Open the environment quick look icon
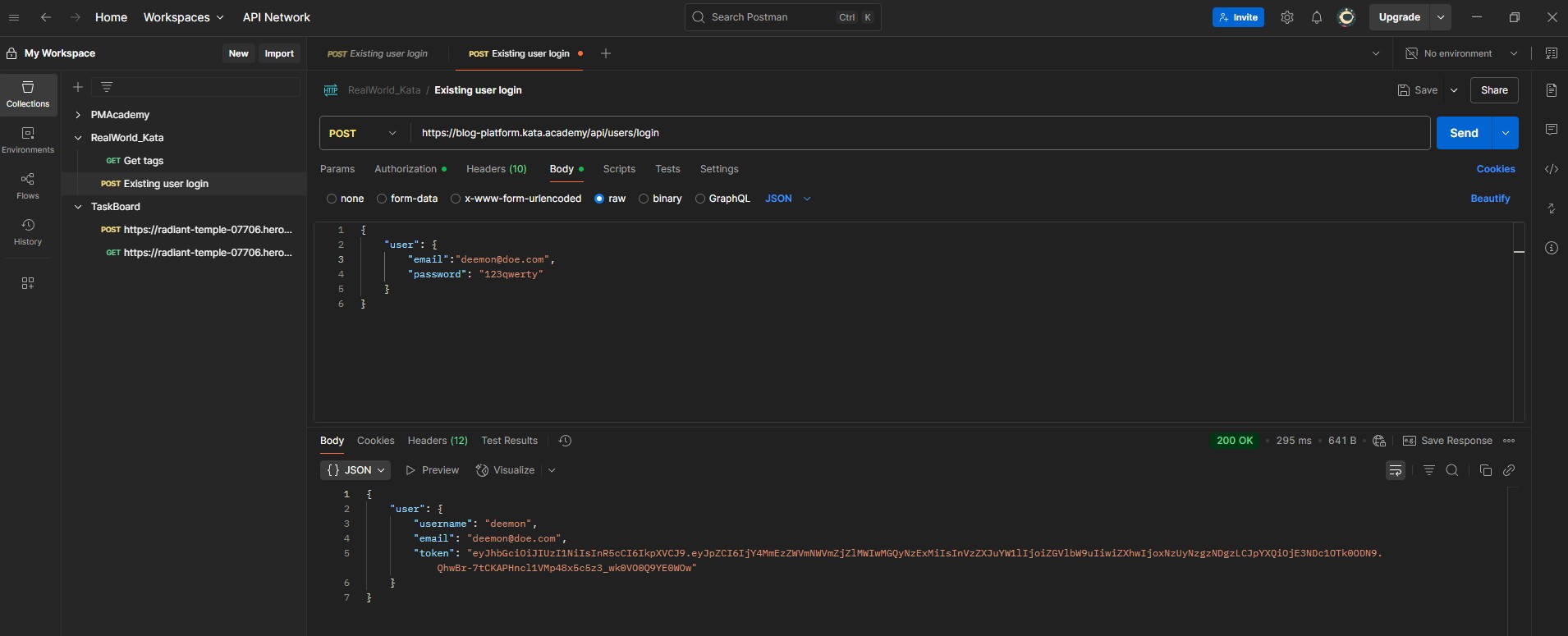This screenshot has height=636, width=1568. click(1552, 53)
